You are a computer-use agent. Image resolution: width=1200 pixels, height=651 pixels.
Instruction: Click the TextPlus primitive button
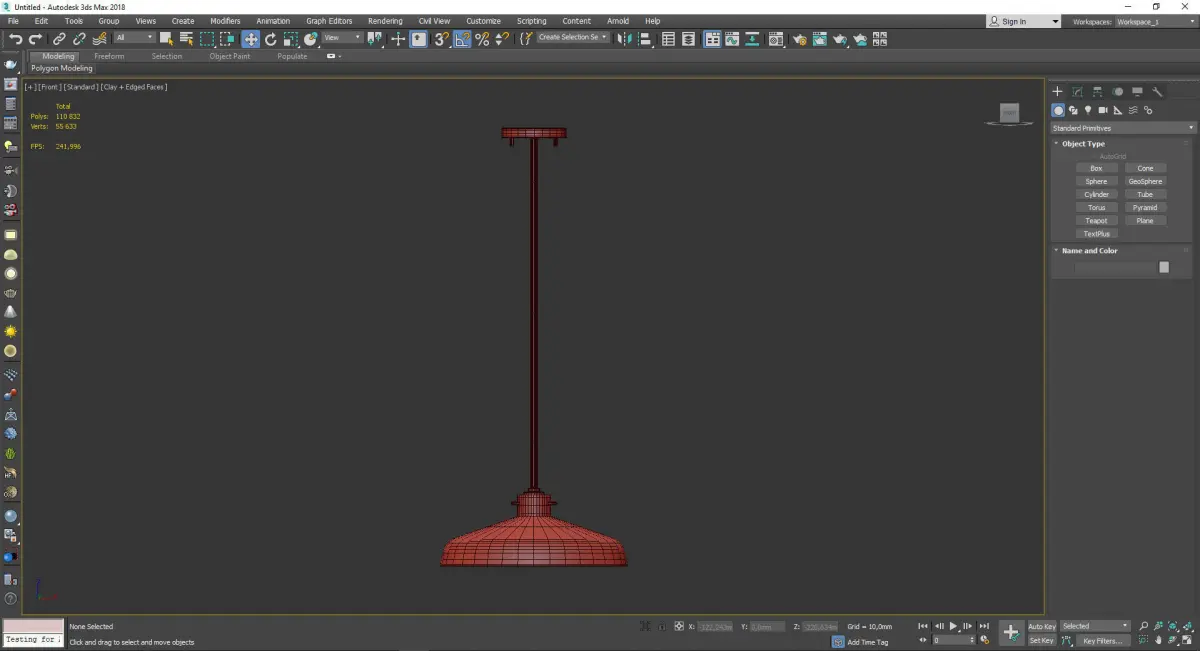1096,233
